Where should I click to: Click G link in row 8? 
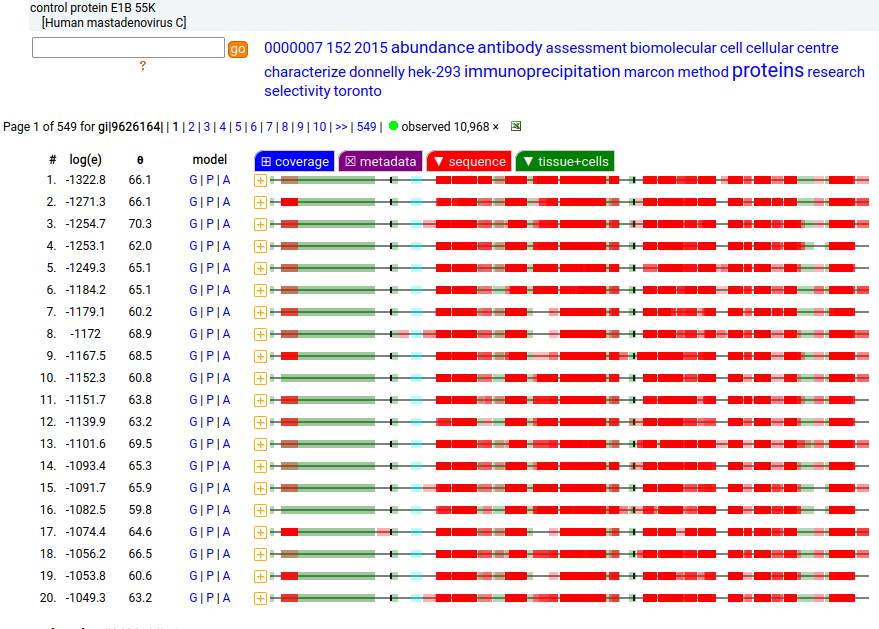pyautogui.click(x=193, y=334)
